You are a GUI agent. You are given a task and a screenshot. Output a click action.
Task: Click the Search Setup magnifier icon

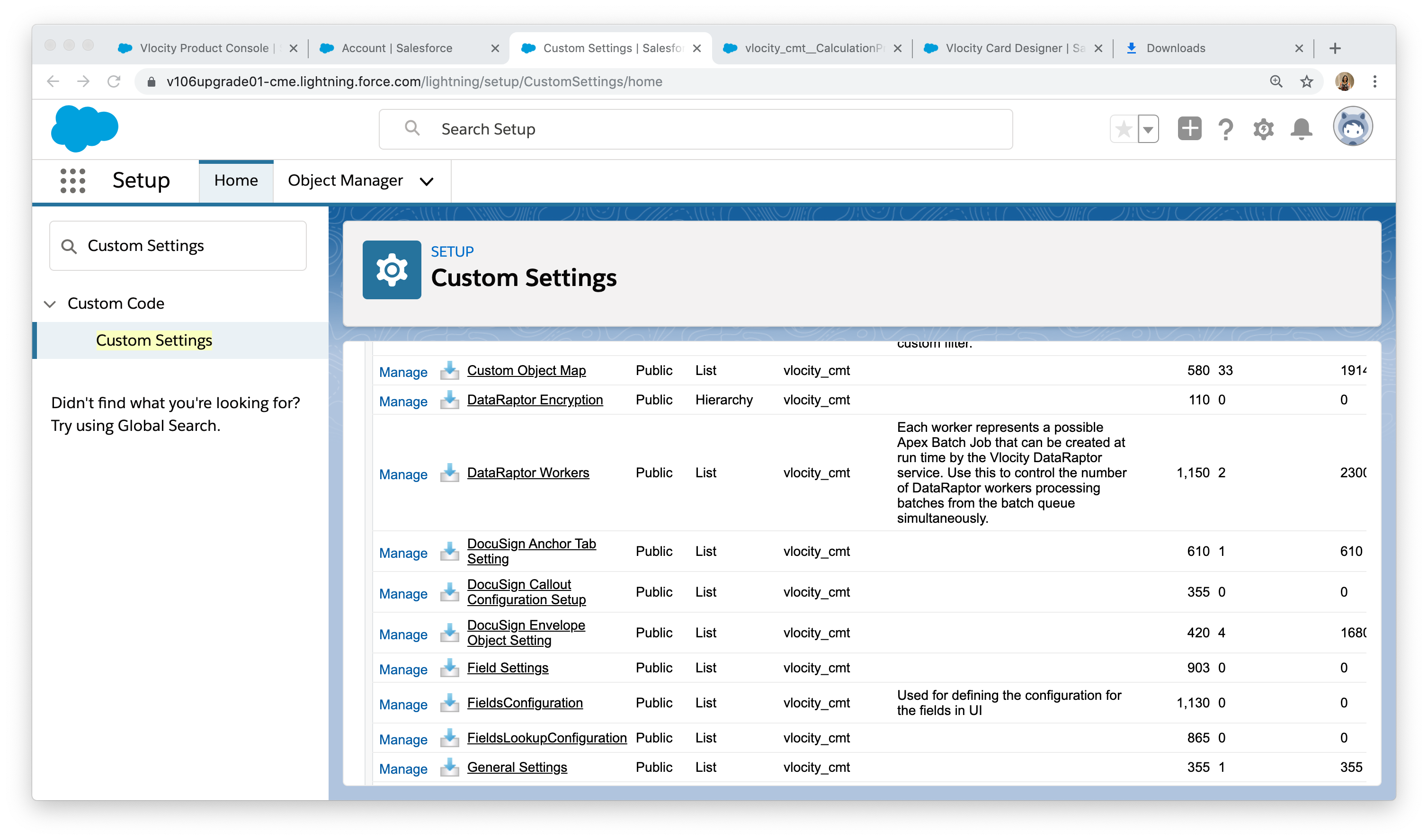pos(412,129)
